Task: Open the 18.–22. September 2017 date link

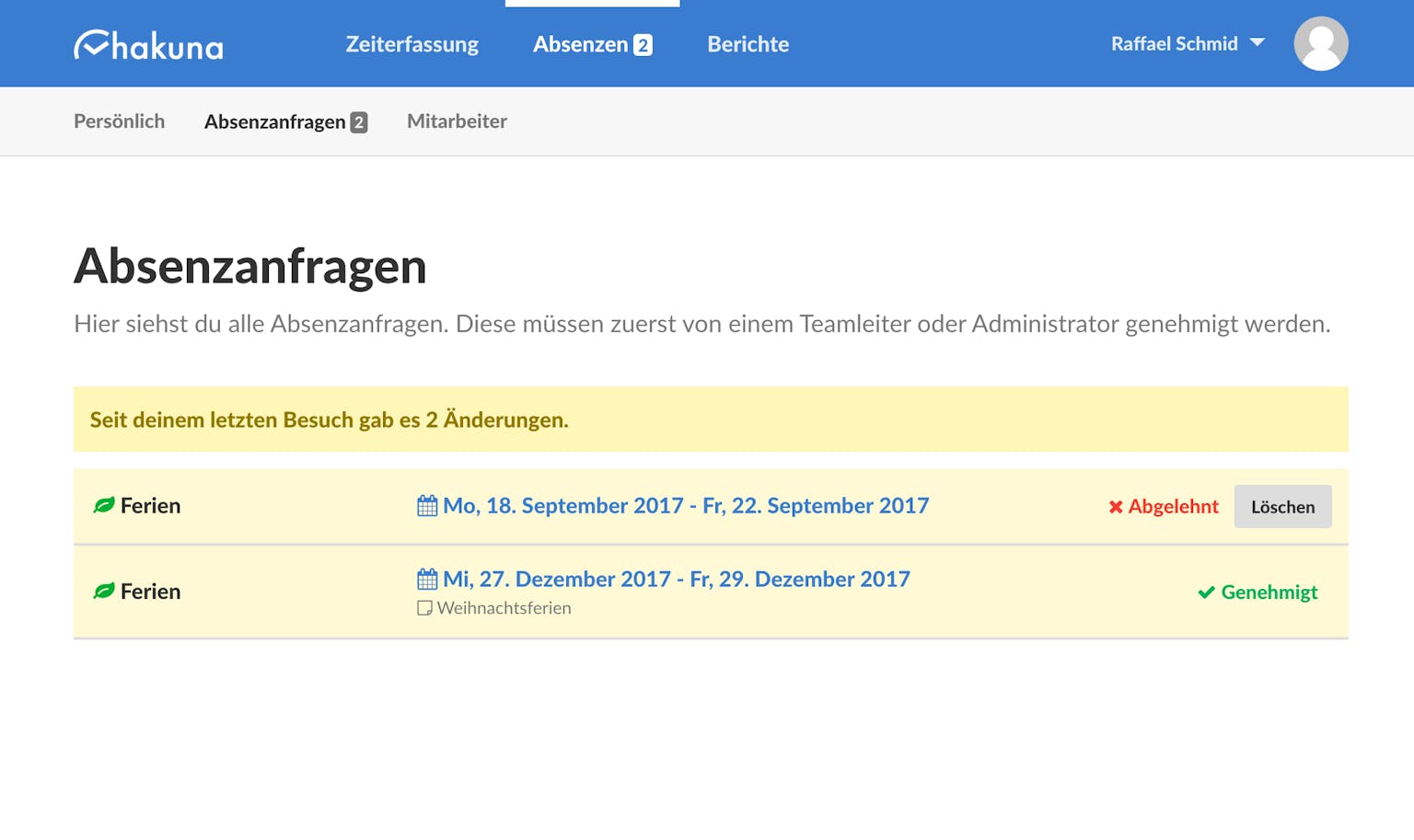Action: [x=686, y=505]
